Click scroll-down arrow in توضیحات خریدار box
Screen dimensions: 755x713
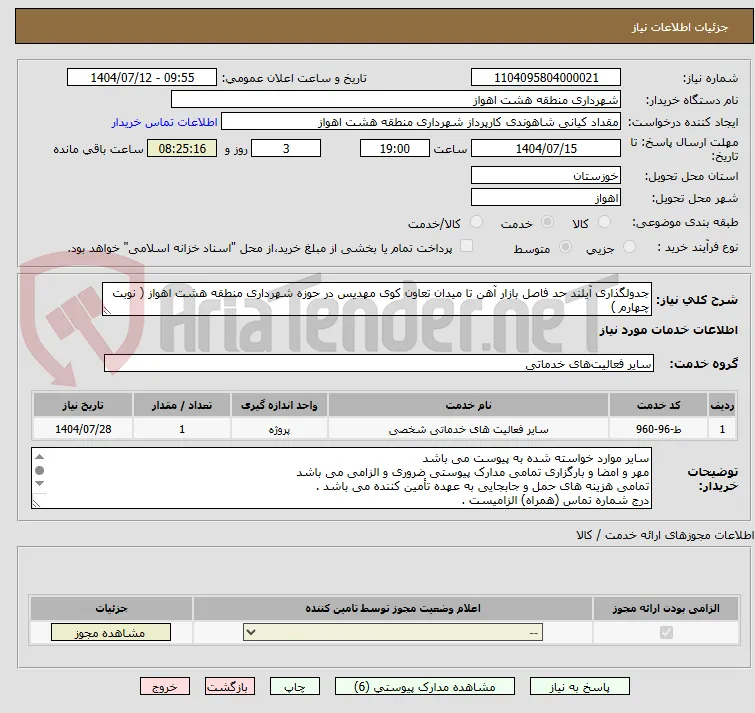(40, 483)
